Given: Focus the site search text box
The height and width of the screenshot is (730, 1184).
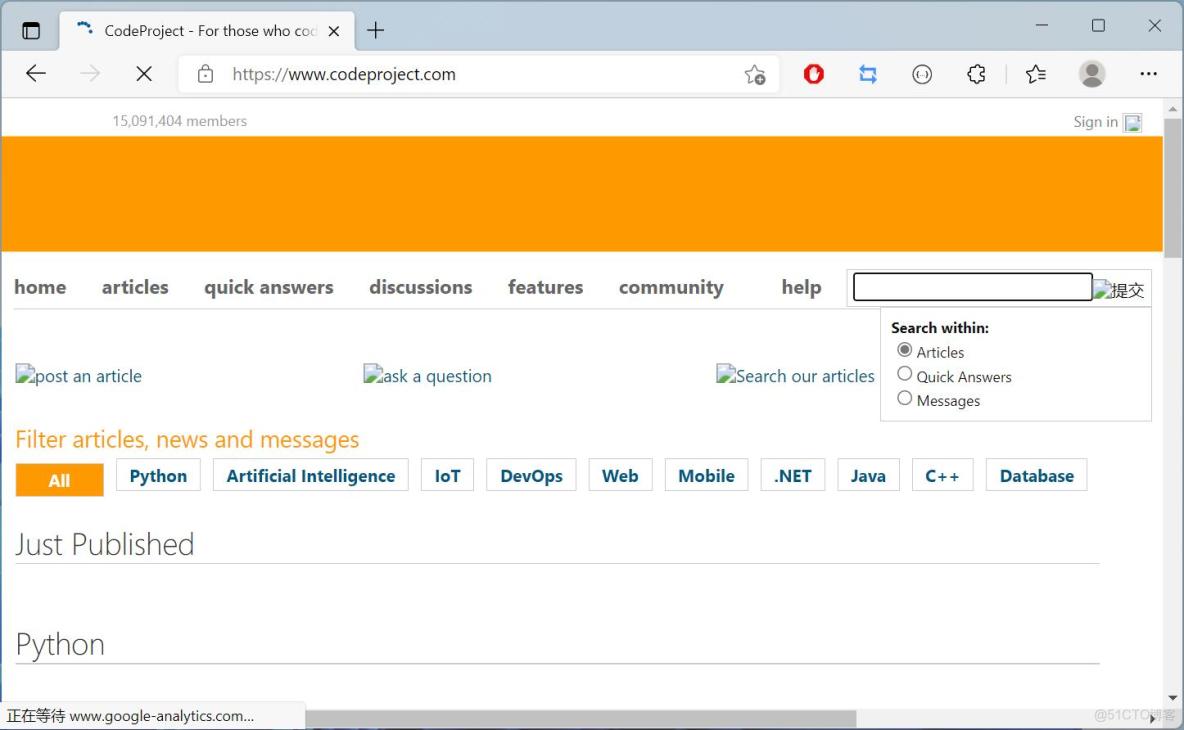Looking at the screenshot, I should point(973,287).
